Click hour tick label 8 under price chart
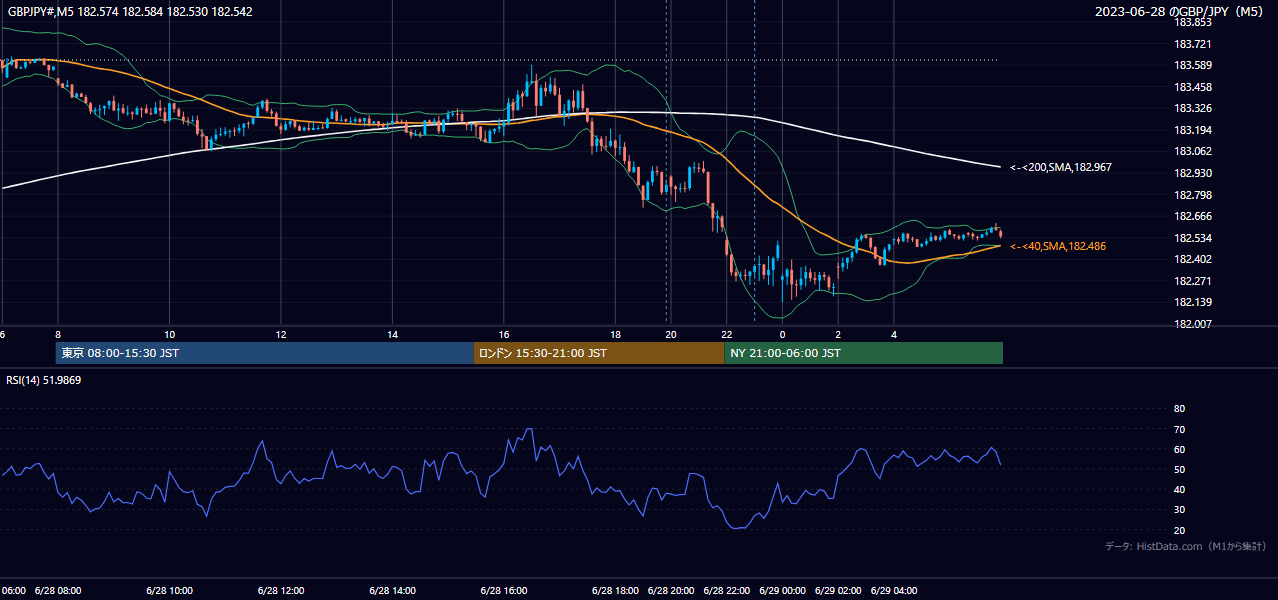 tap(58, 335)
